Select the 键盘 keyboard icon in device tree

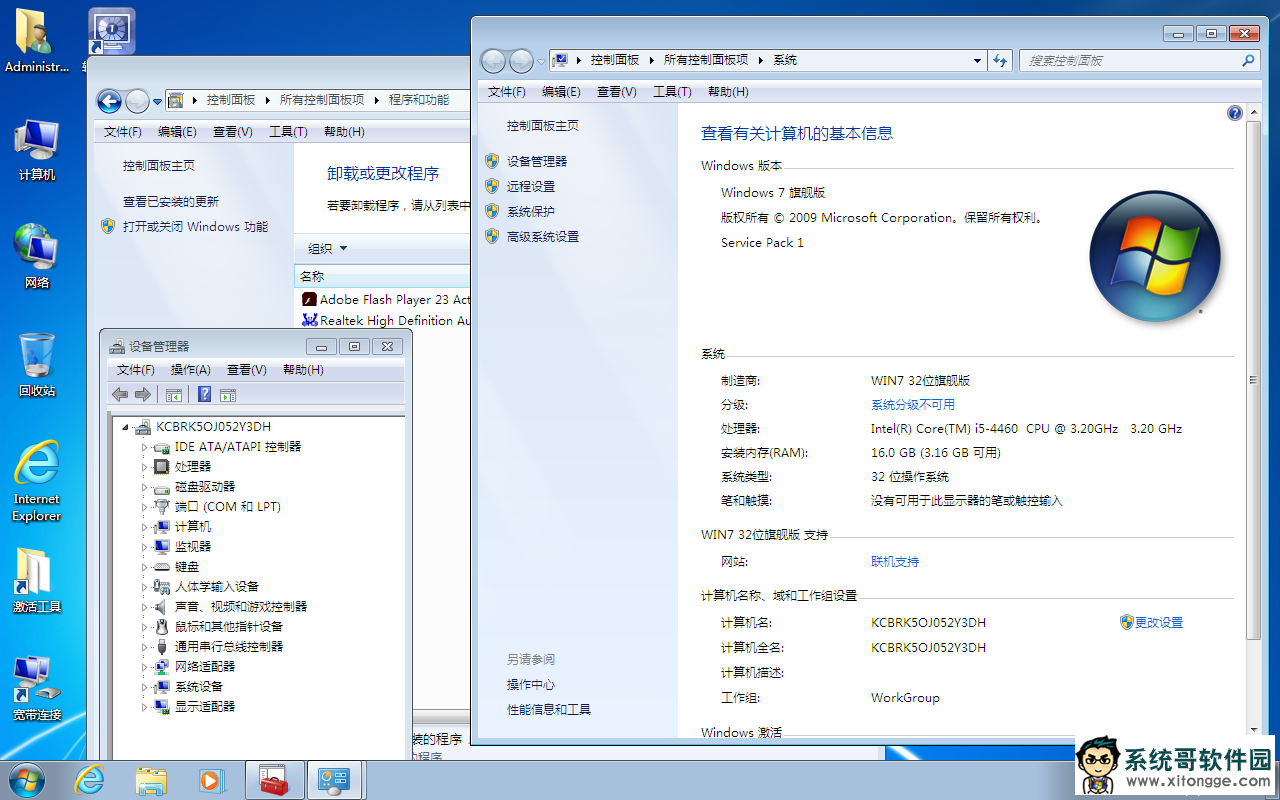coord(161,566)
